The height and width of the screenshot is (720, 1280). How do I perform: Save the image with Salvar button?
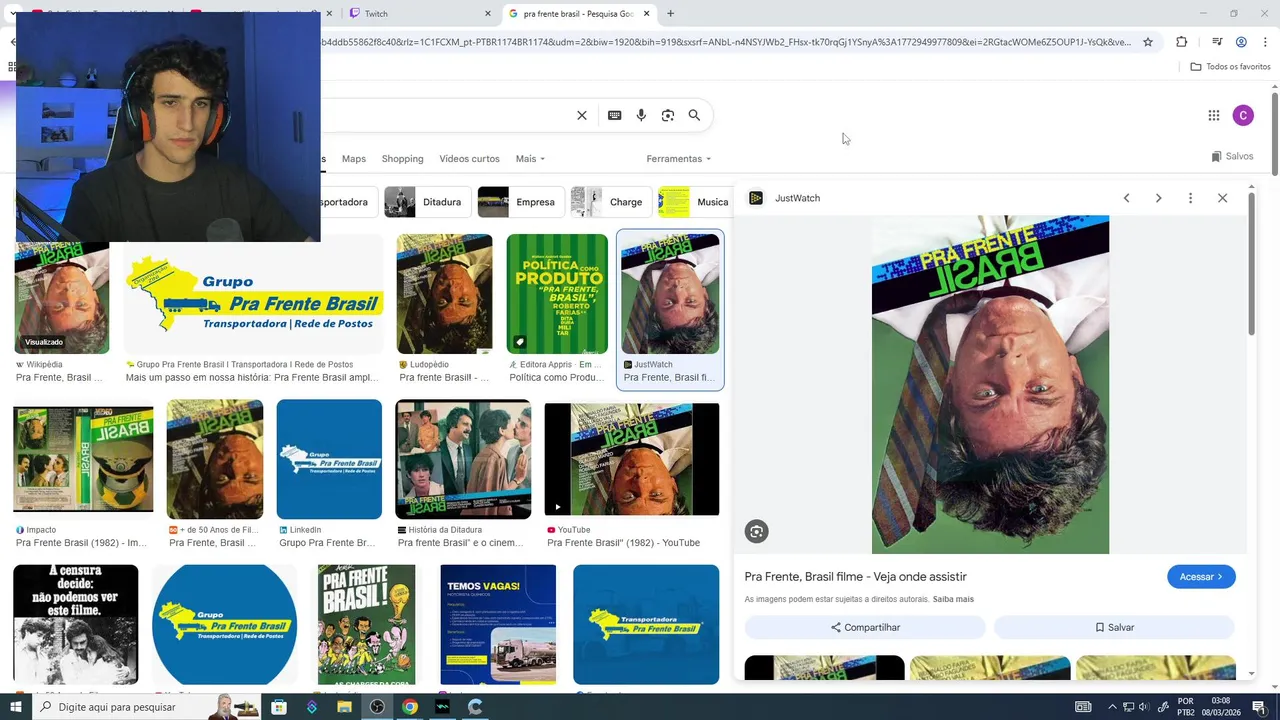[1114, 627]
